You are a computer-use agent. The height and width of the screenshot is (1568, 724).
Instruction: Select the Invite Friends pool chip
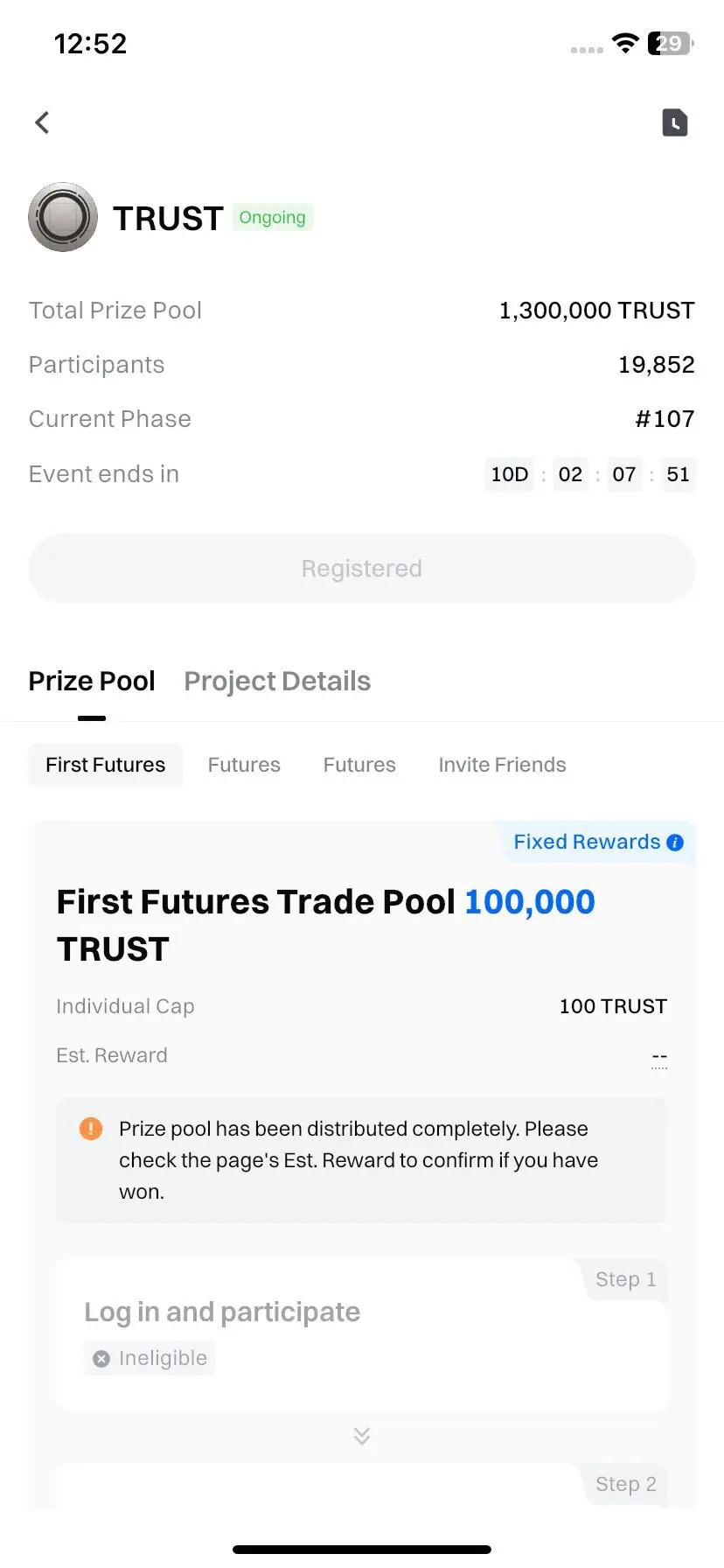(x=502, y=765)
